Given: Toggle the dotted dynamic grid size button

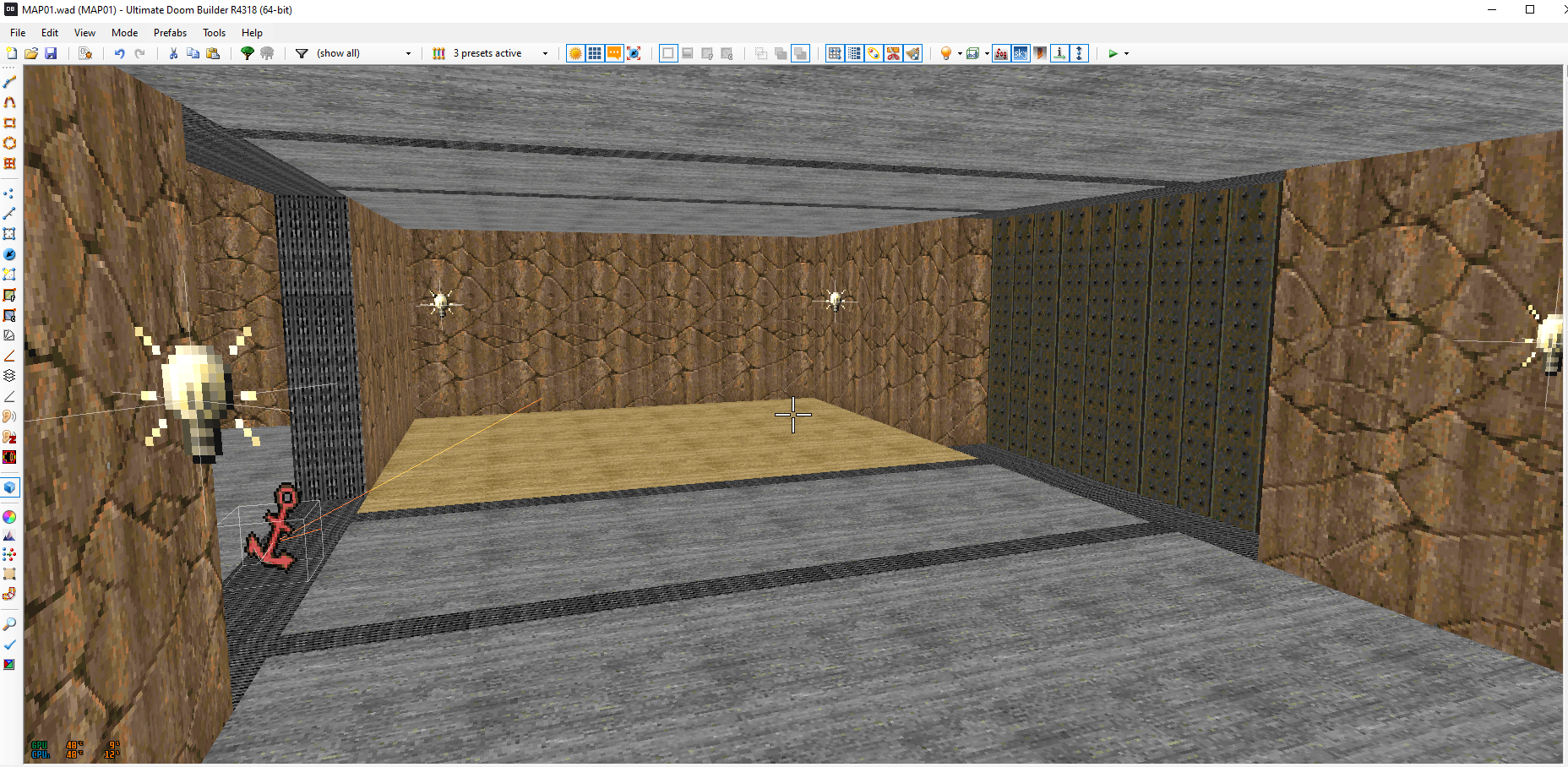Looking at the screenshot, I should tap(854, 53).
